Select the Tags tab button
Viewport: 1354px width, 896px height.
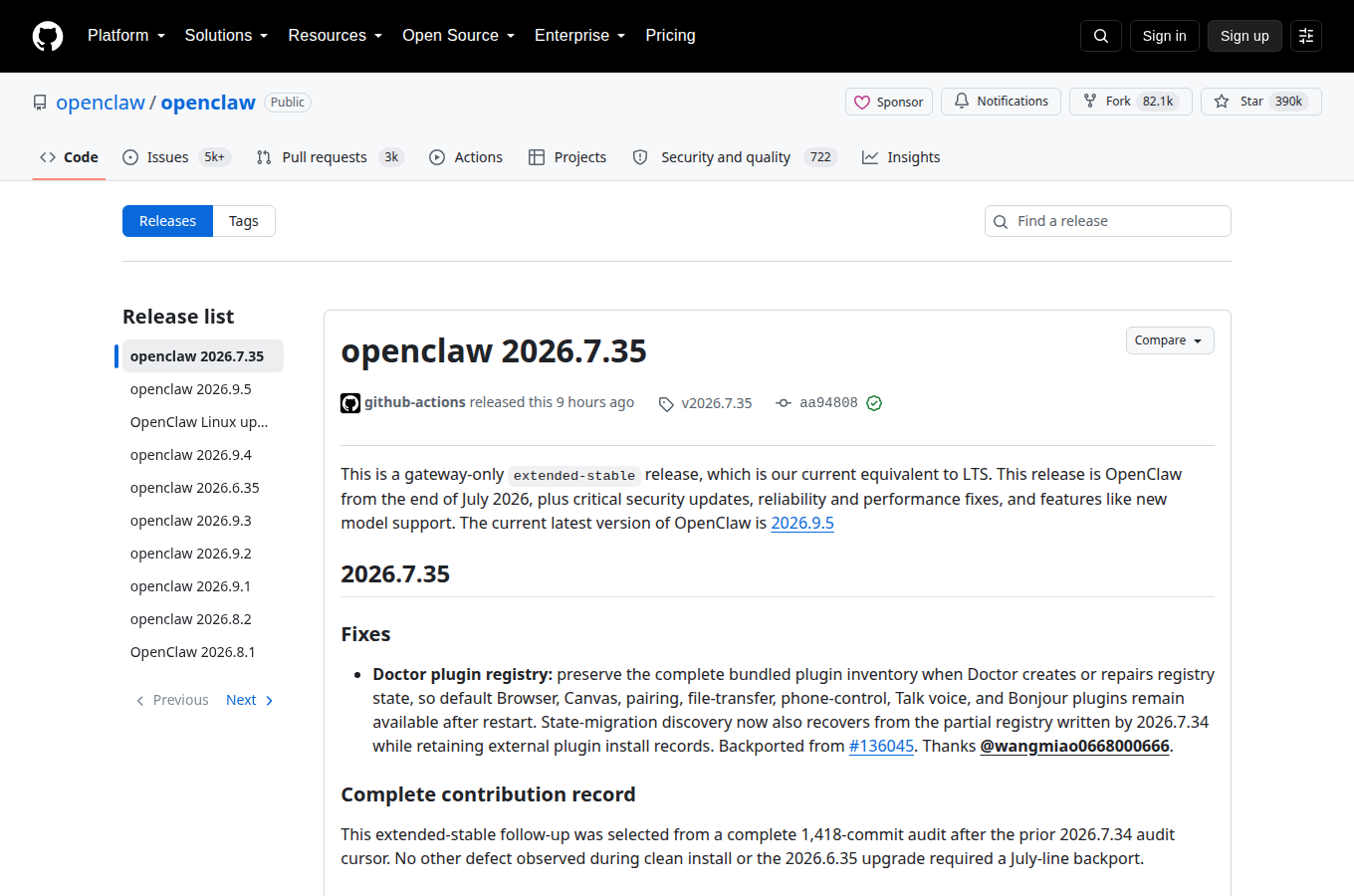244,221
